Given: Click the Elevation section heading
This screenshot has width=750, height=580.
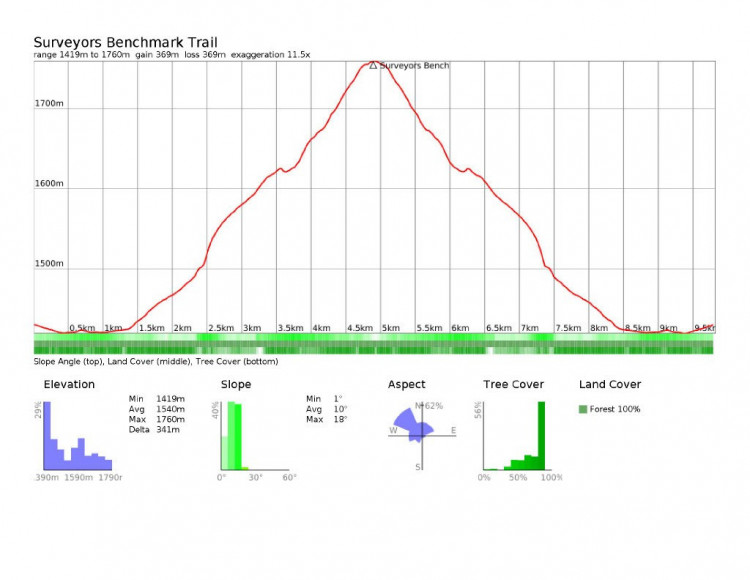Looking at the screenshot, I should click(x=69, y=384).
